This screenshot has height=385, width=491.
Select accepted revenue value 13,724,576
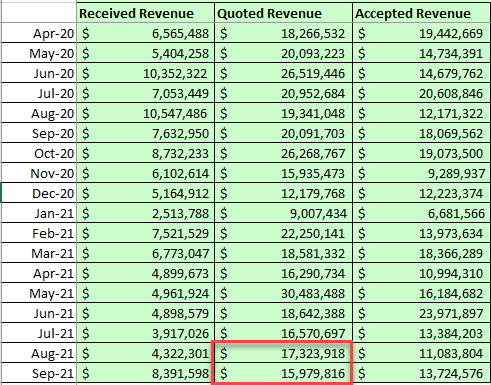coord(422,373)
